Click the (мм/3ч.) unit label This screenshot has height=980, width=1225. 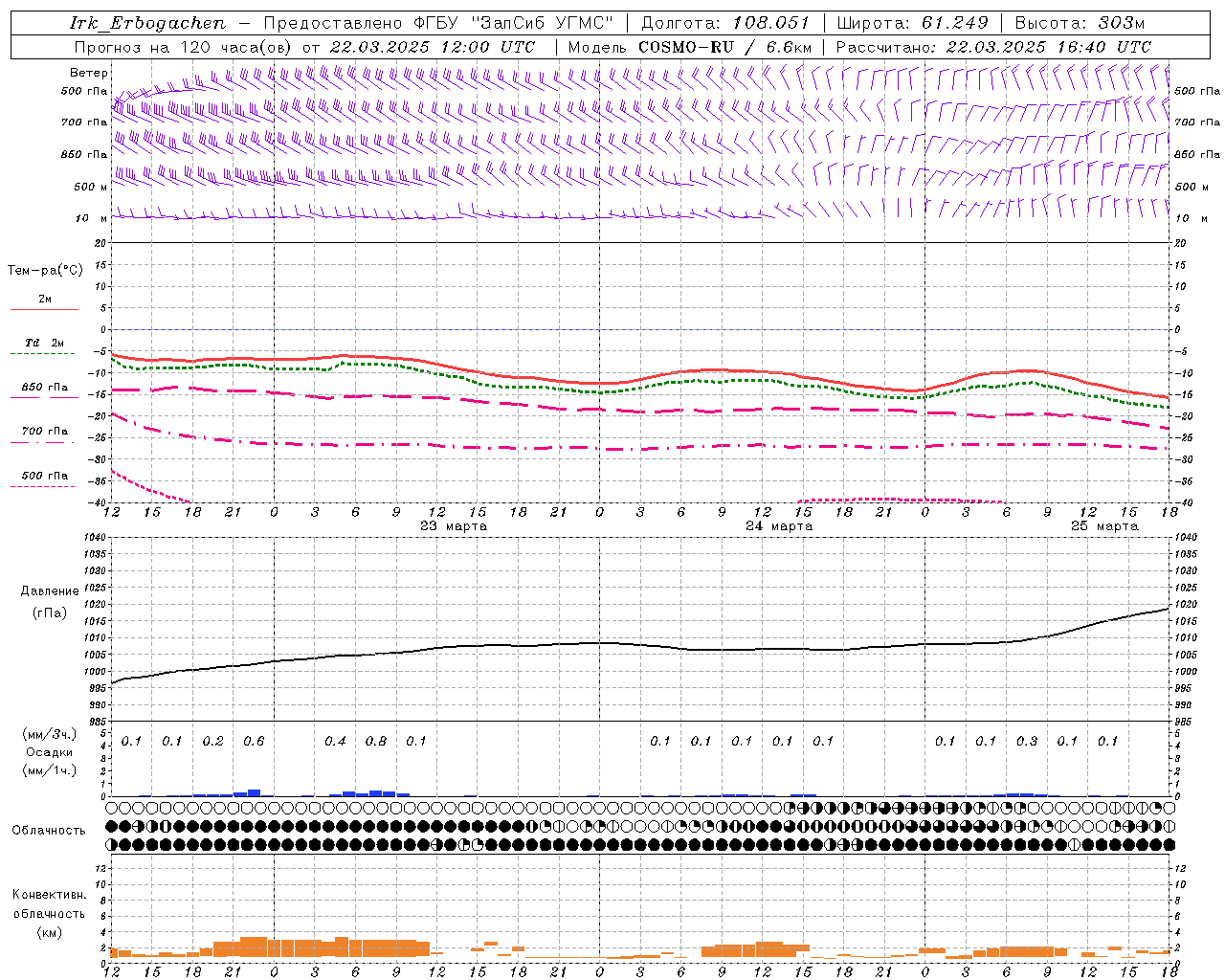coord(50,734)
